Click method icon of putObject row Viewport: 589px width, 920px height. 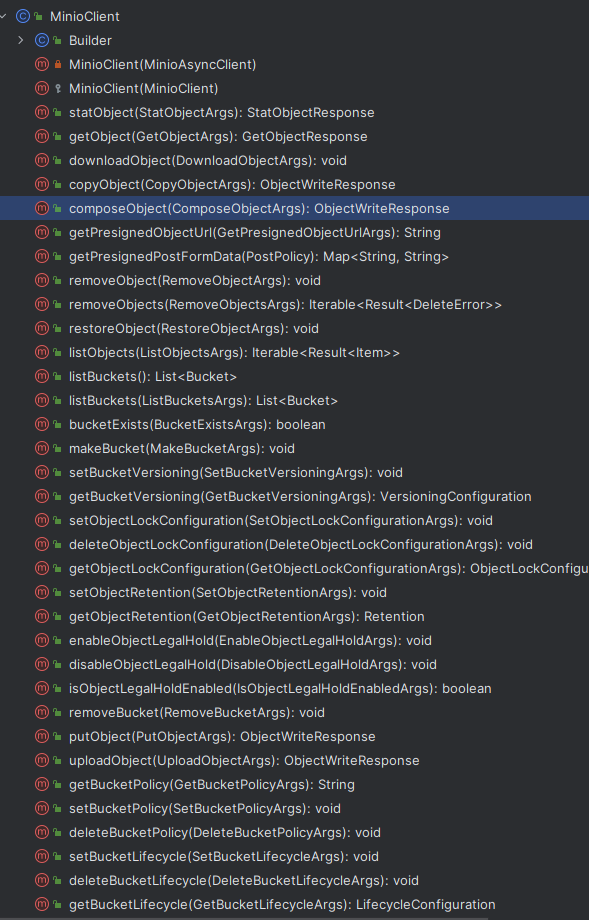coord(42,736)
